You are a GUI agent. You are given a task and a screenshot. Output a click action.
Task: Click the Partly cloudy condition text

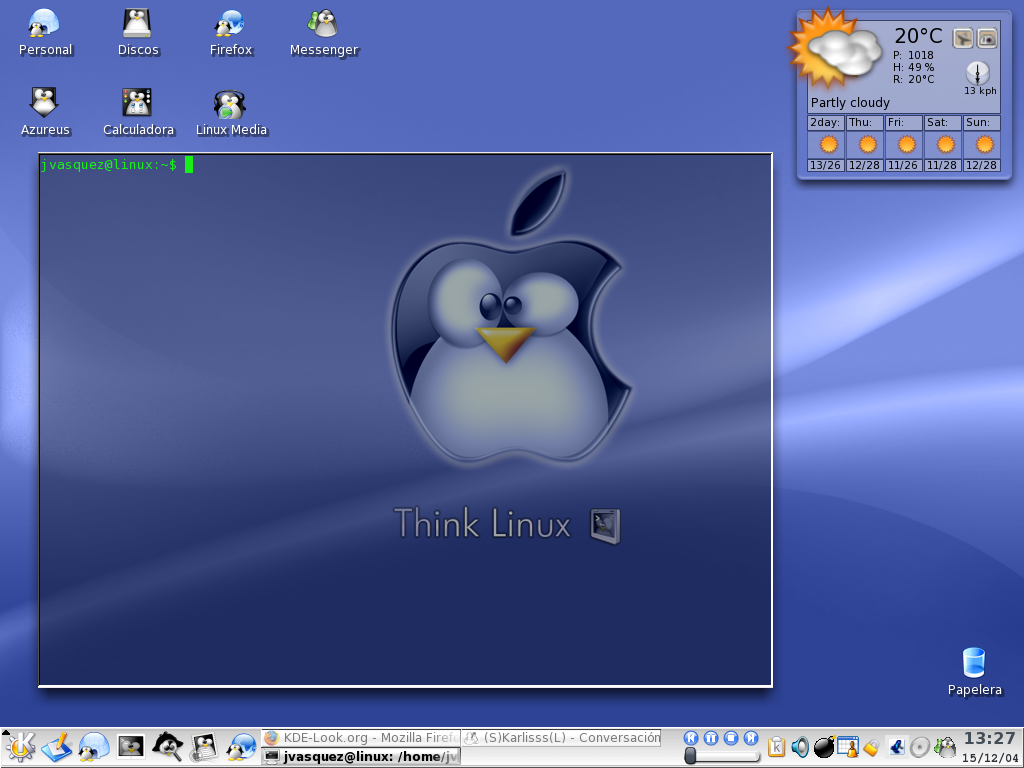[850, 103]
